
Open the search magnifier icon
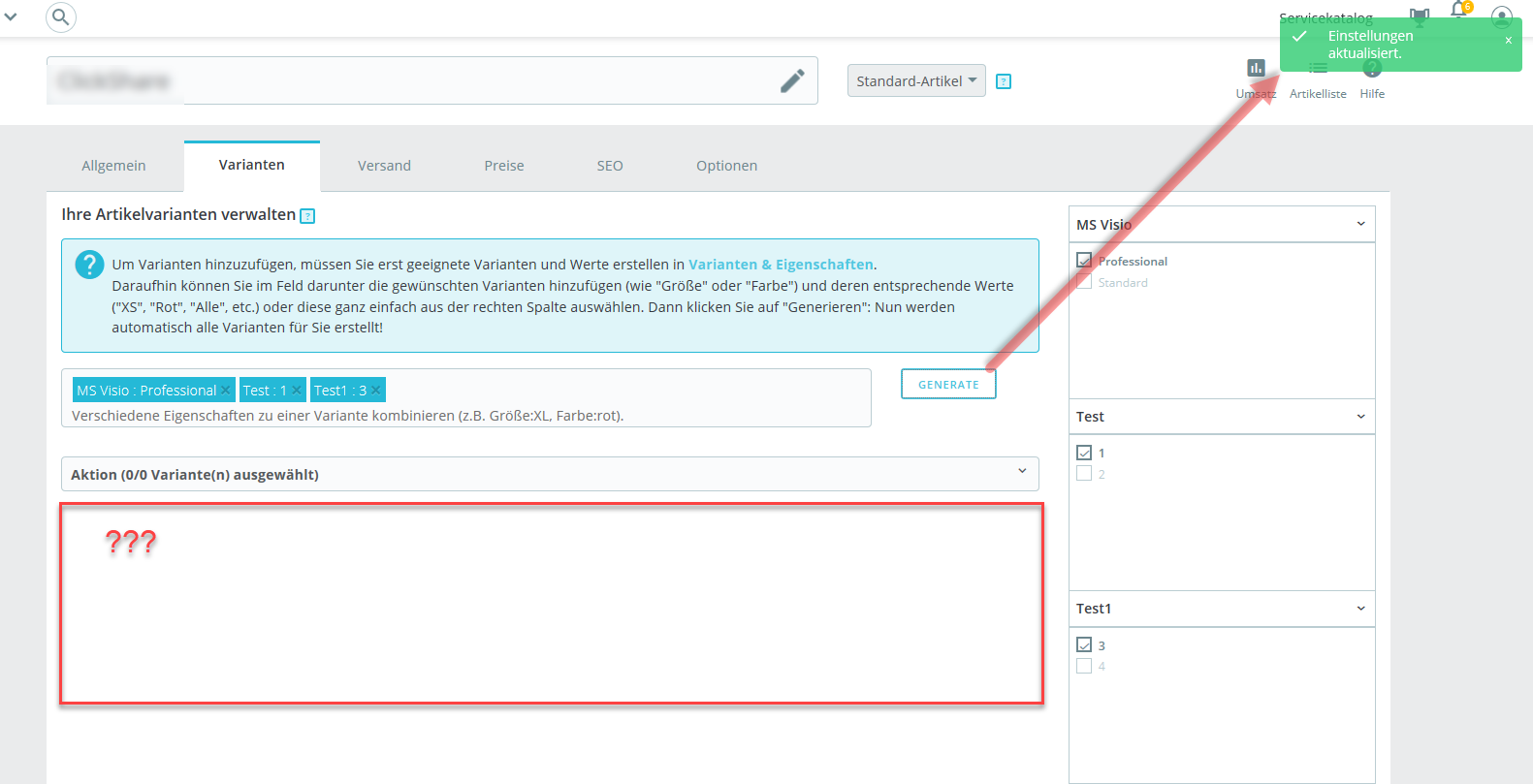(x=61, y=17)
